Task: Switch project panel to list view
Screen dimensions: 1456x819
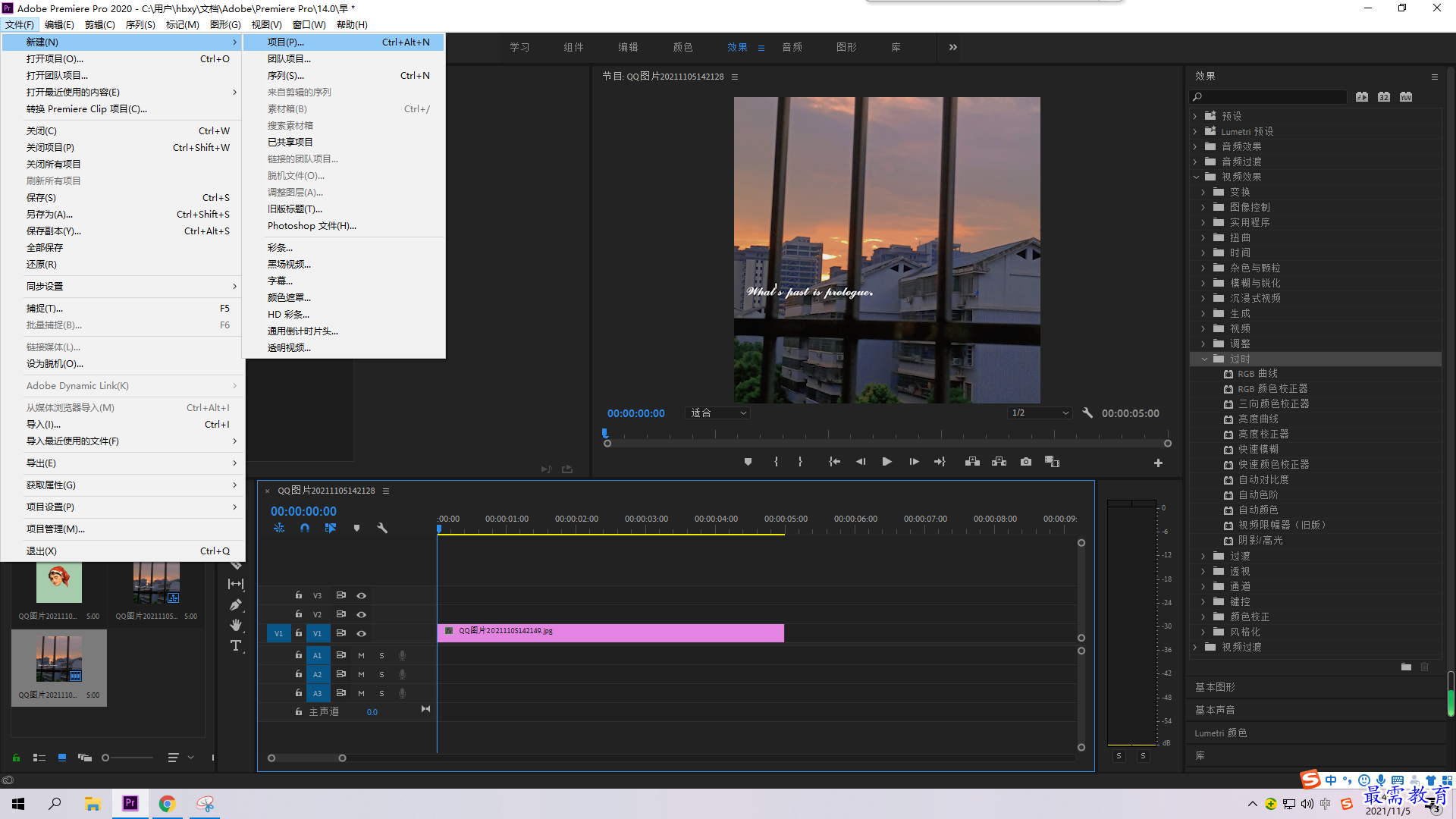Action: pos(39,758)
